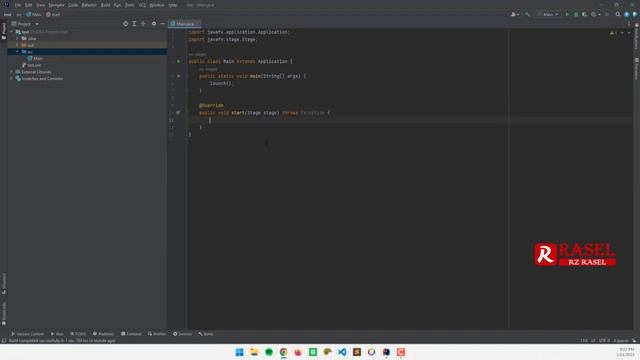
Task: Click the Debug bug icon in toolbar
Action: tap(576, 14)
